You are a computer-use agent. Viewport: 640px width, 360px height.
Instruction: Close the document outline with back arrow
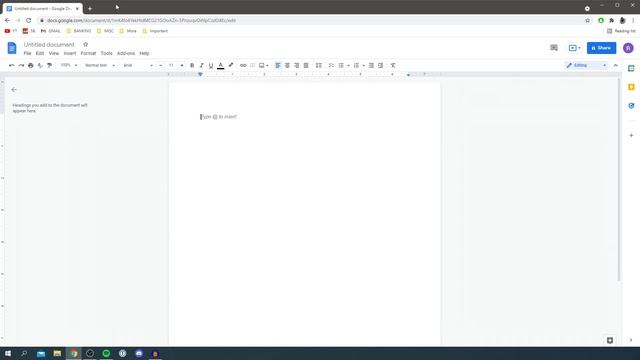pos(14,89)
